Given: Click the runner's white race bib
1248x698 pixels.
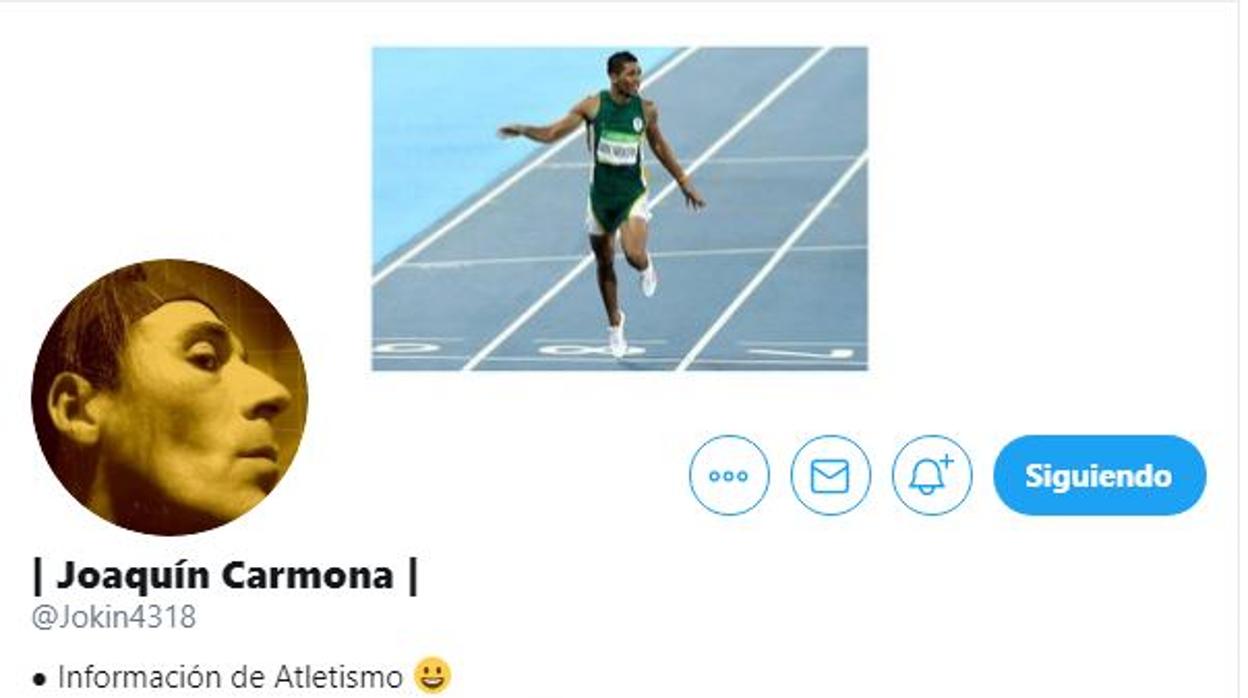Looking at the screenshot, I should point(619,148).
